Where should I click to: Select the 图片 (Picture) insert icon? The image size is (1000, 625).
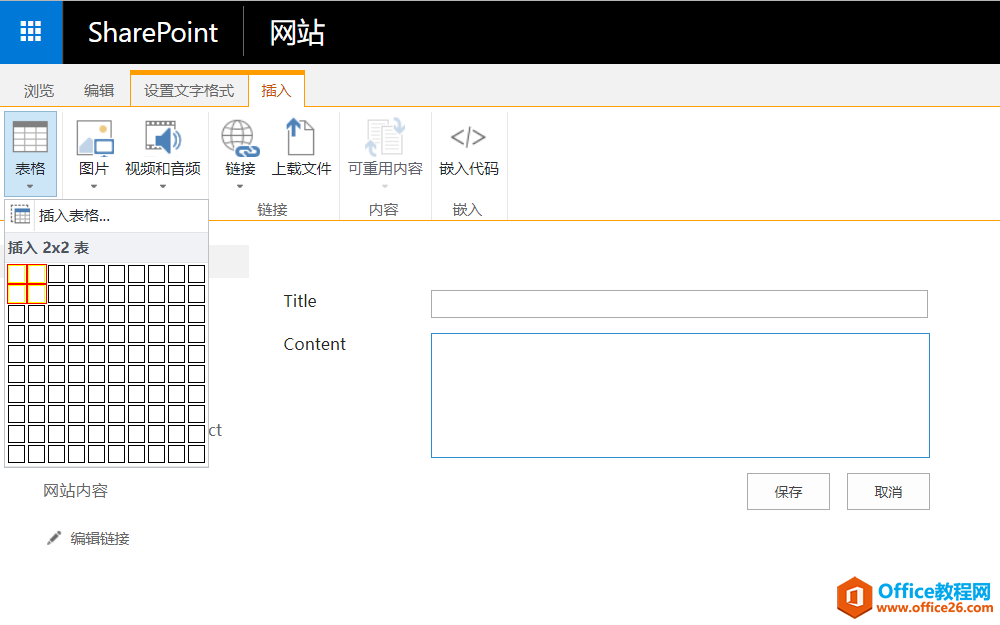pyautogui.click(x=93, y=140)
